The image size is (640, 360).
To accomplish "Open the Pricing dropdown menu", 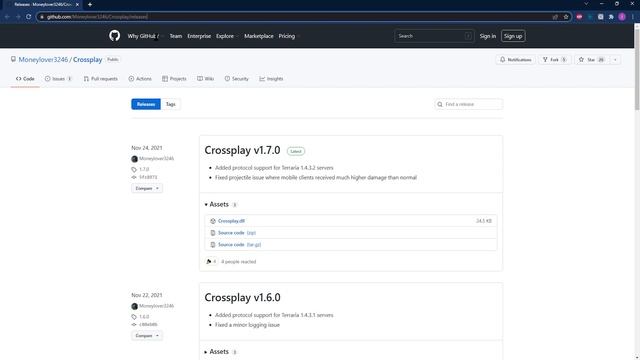I will (x=289, y=36).
